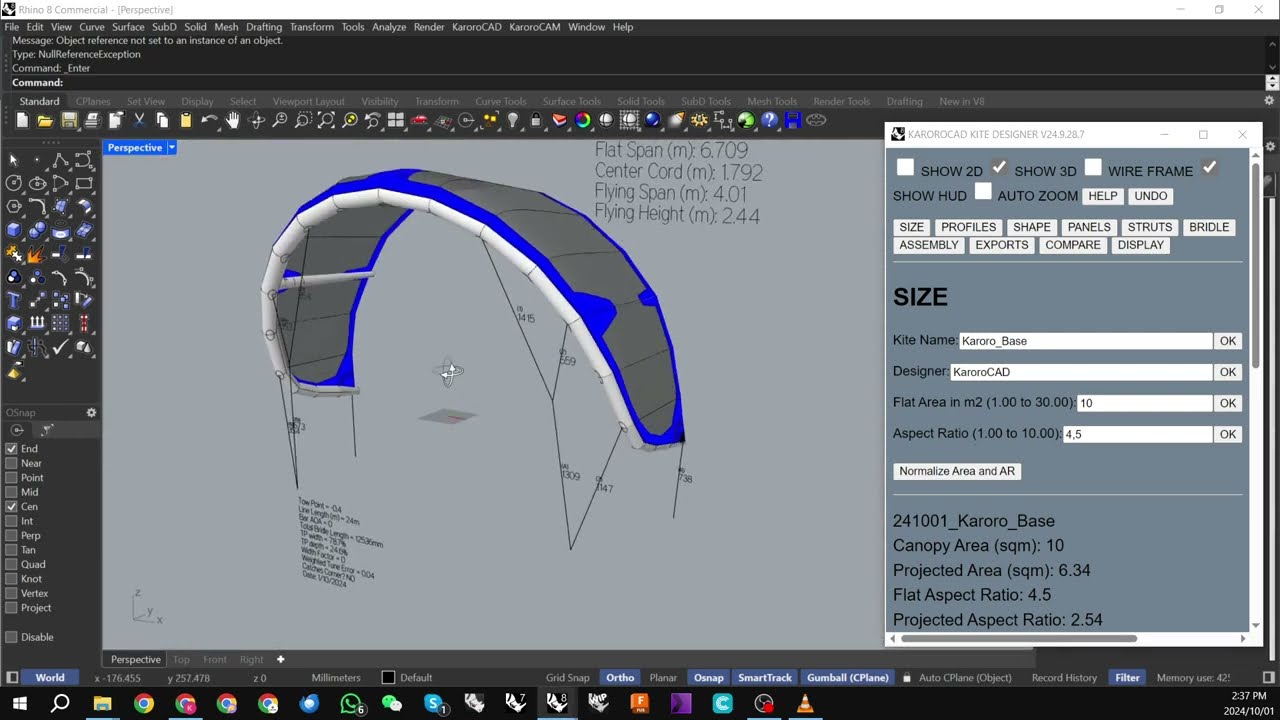This screenshot has width=1280, height=720.
Task: Open the Layers panel icon
Action: pyautogui.click(x=560, y=121)
